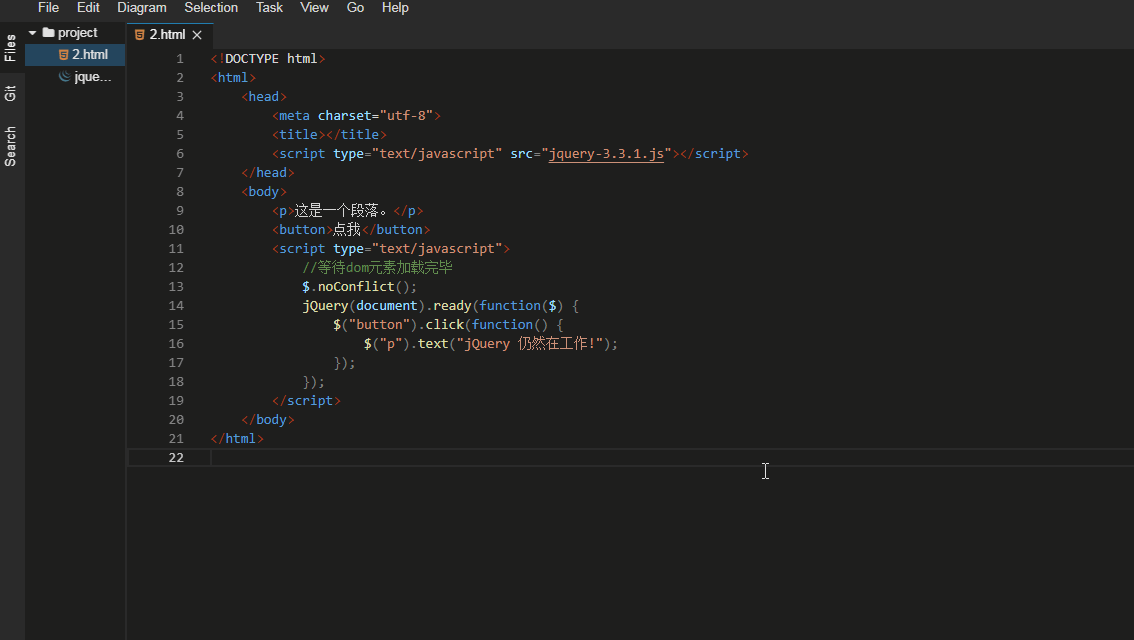Click the $.noConflict() statement
The width and height of the screenshot is (1134, 640).
click(359, 287)
